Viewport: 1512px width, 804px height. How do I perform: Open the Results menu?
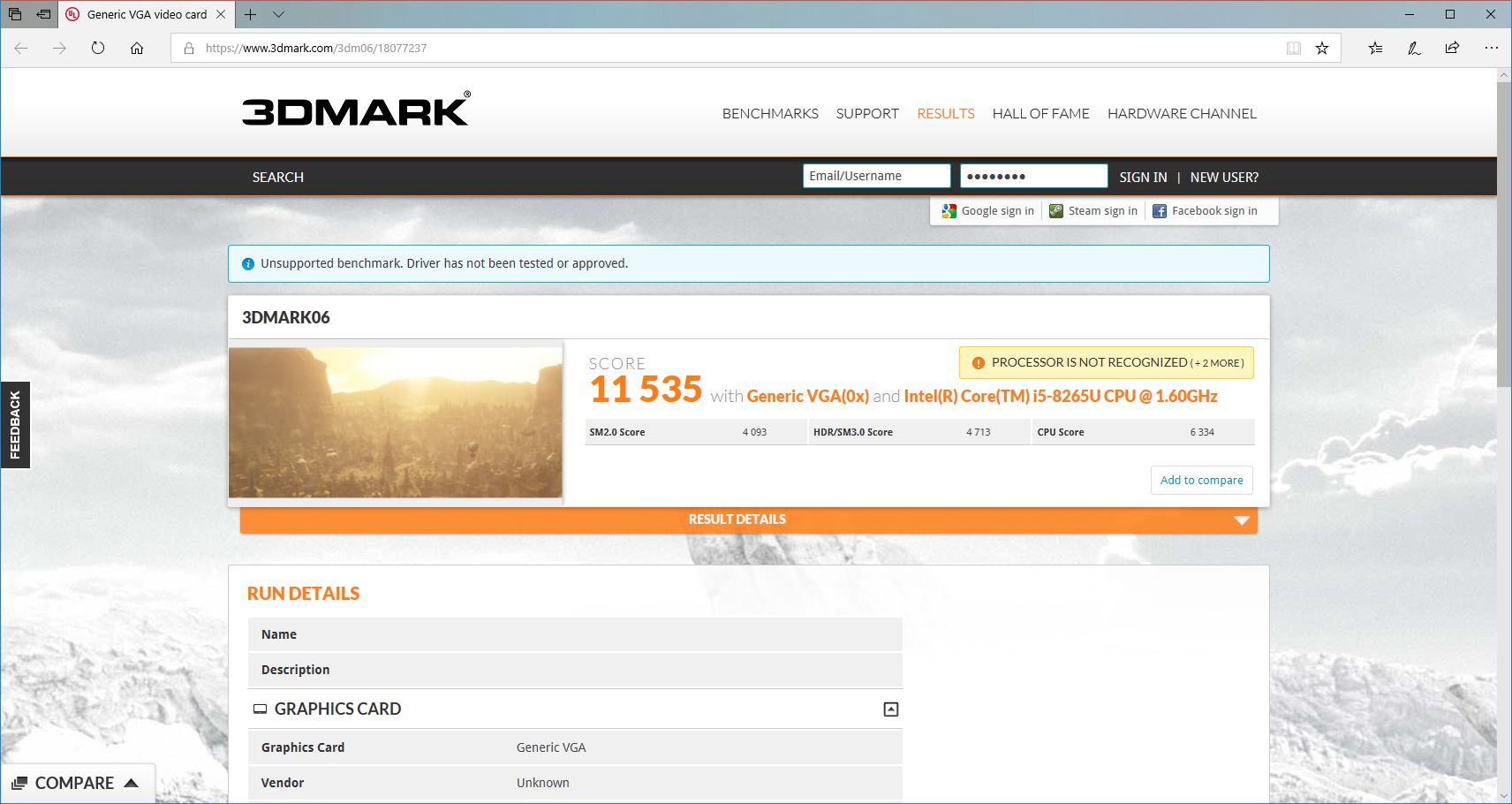(x=946, y=114)
